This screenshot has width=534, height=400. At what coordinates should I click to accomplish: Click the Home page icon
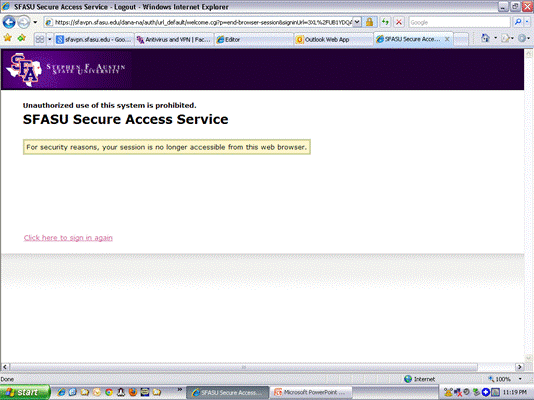(485, 38)
